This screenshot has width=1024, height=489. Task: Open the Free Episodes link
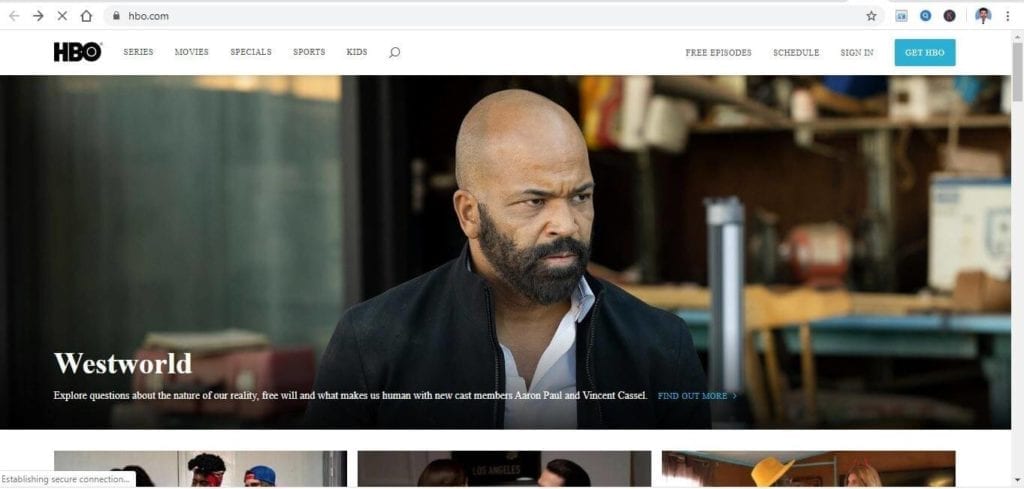click(718, 53)
